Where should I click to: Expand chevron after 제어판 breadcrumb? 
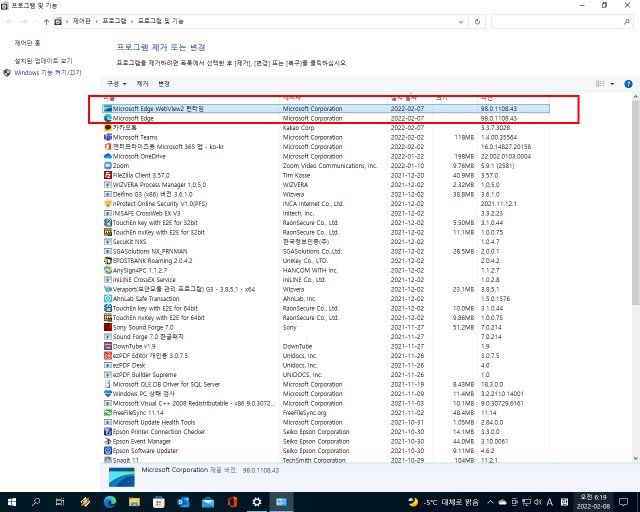97,21
